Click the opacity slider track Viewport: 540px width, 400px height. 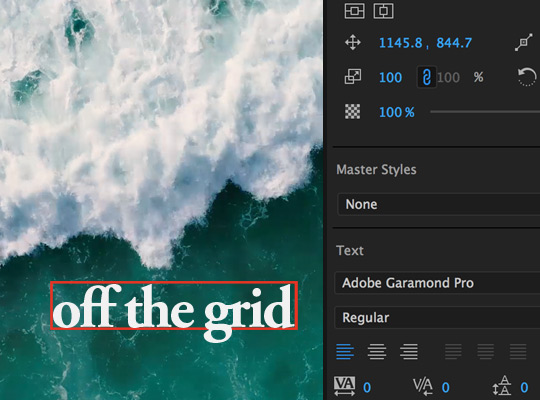(x=485, y=112)
